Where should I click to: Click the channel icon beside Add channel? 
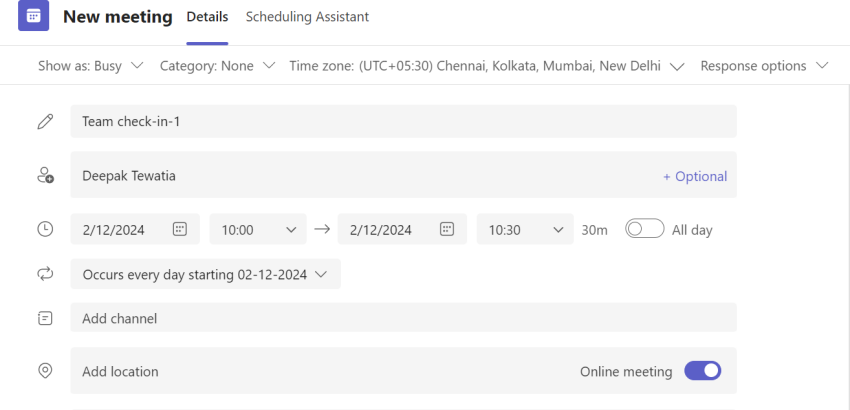tap(45, 318)
